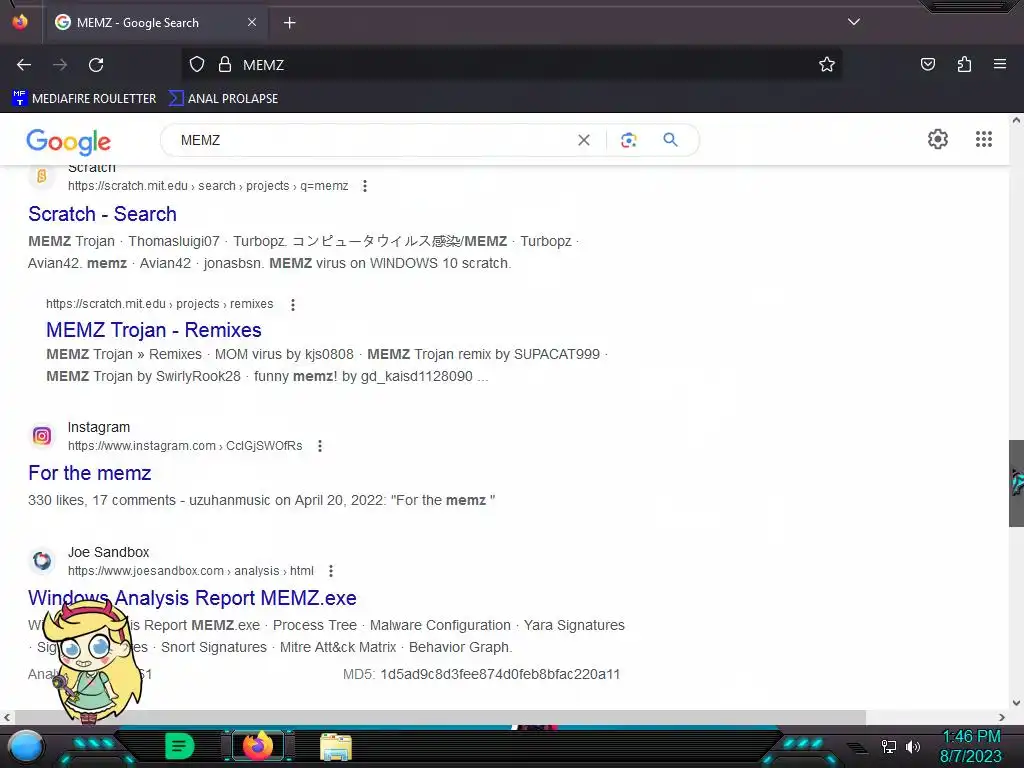Open more options for Remixes result

click(293, 304)
